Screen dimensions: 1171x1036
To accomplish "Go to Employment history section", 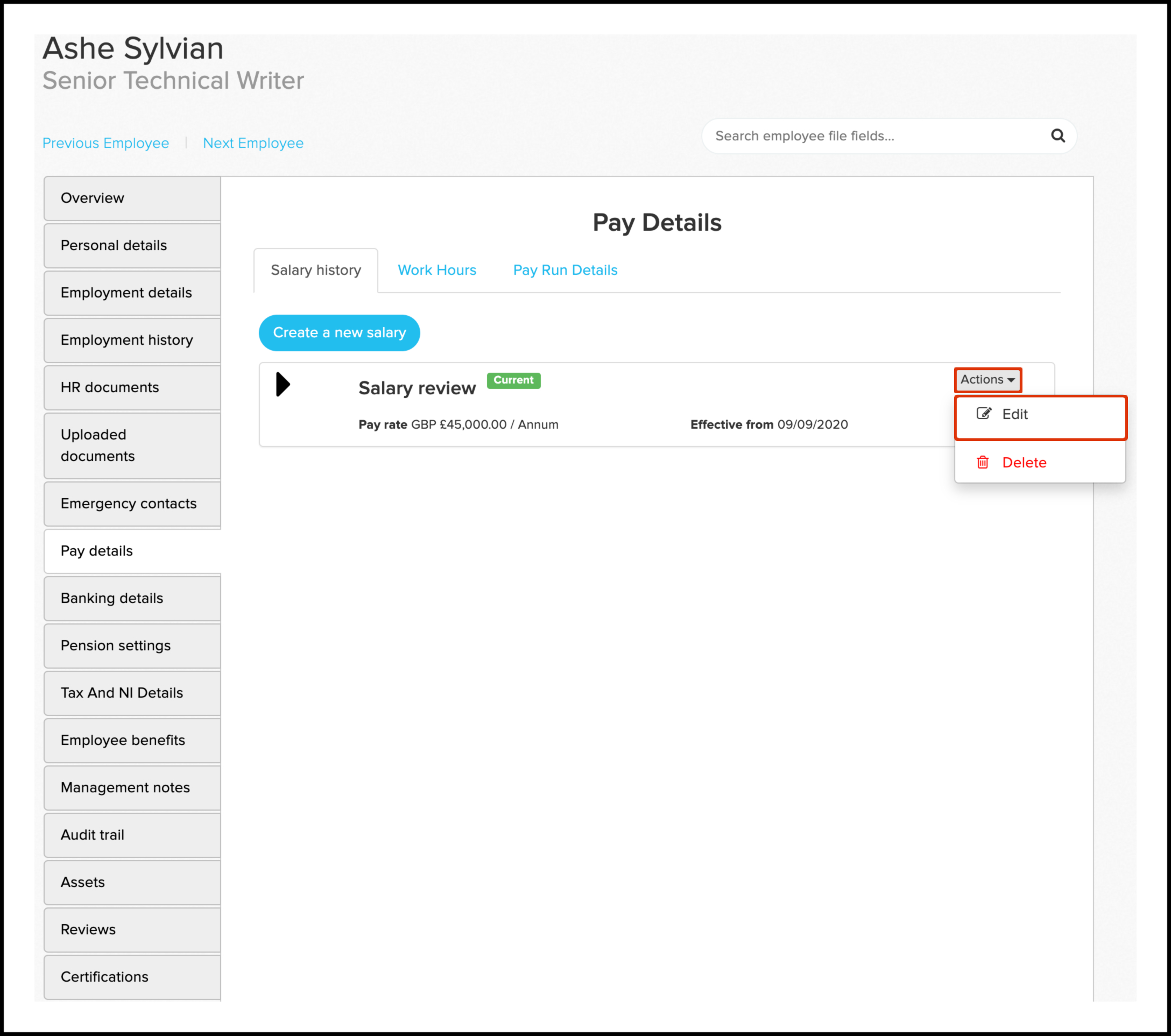I will coord(126,339).
